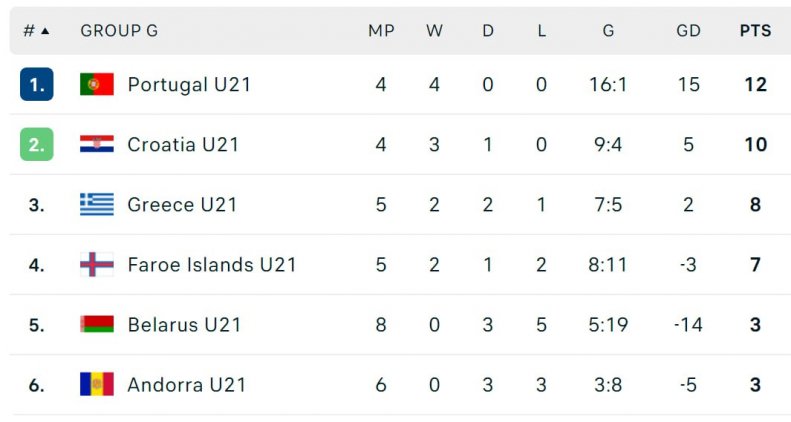Click the Faroe Islands flag icon

[97, 264]
